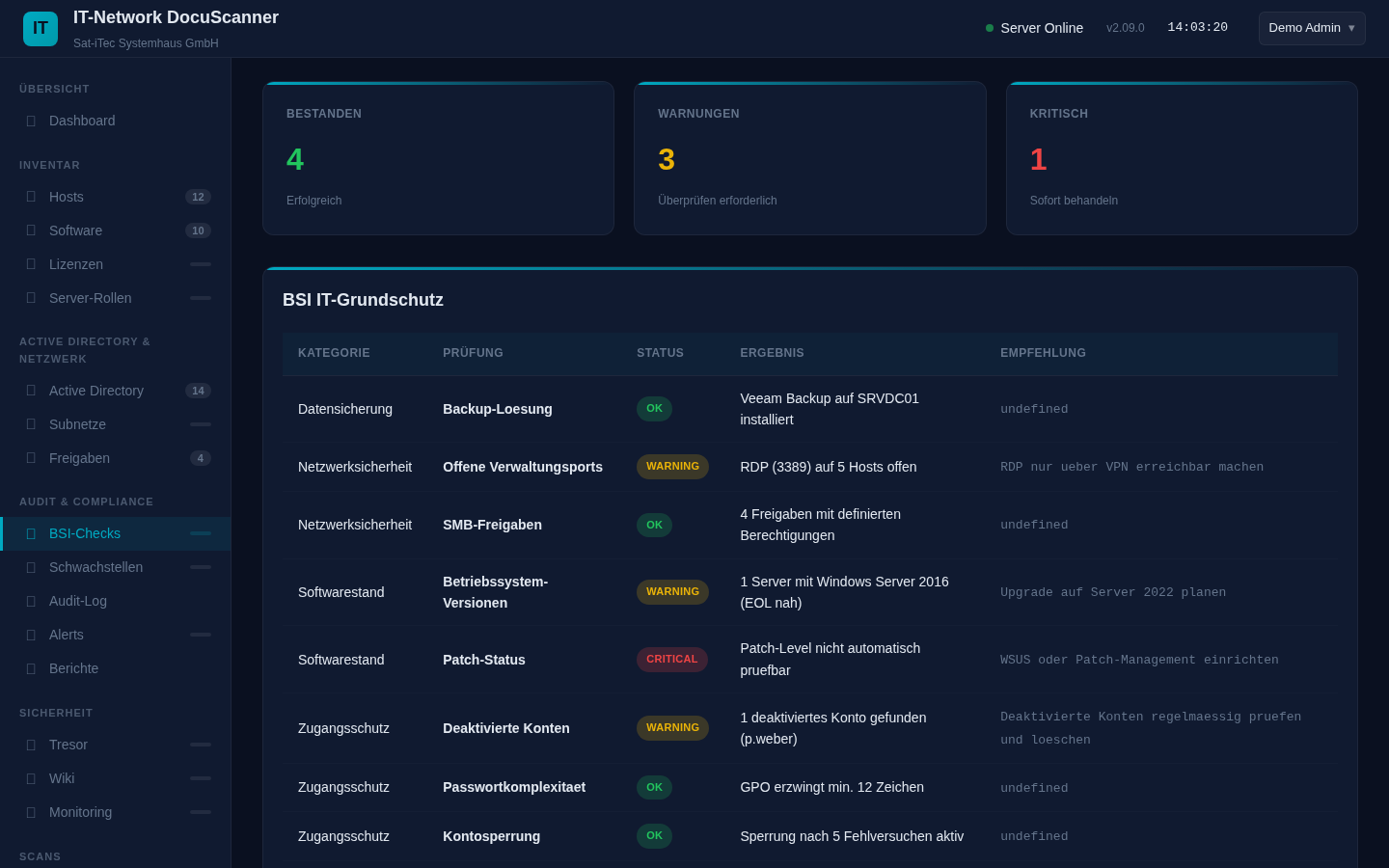
Task: Open the Software inventory list
Action: tap(116, 231)
